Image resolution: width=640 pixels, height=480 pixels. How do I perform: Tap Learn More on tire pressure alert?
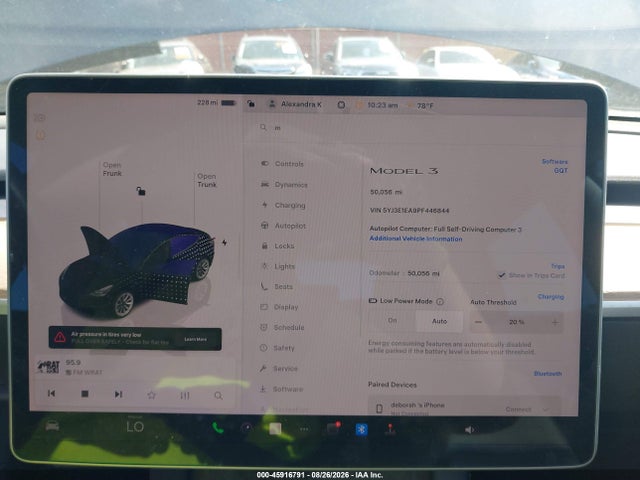[x=196, y=339]
